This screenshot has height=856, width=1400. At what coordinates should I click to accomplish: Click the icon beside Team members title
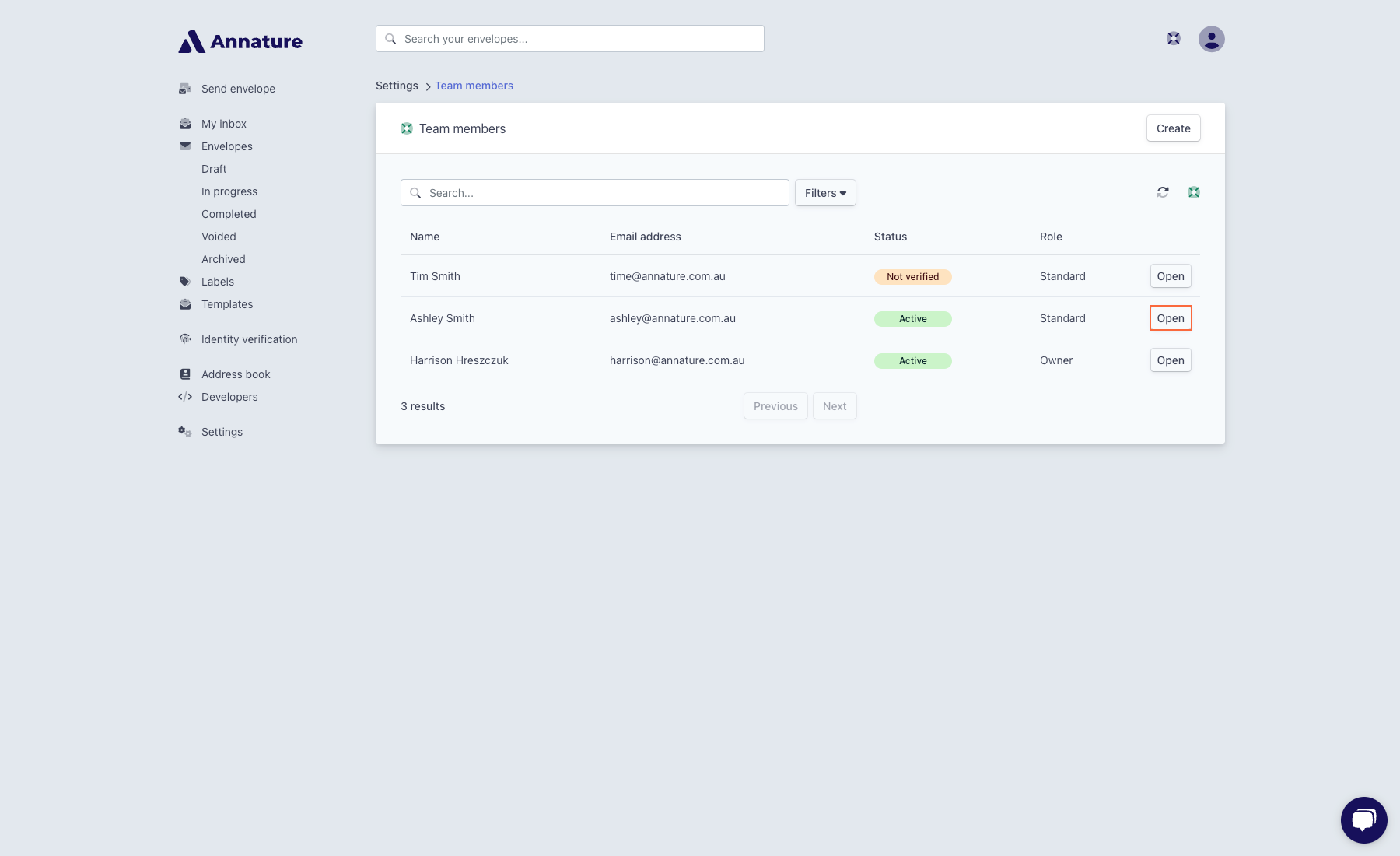407,128
